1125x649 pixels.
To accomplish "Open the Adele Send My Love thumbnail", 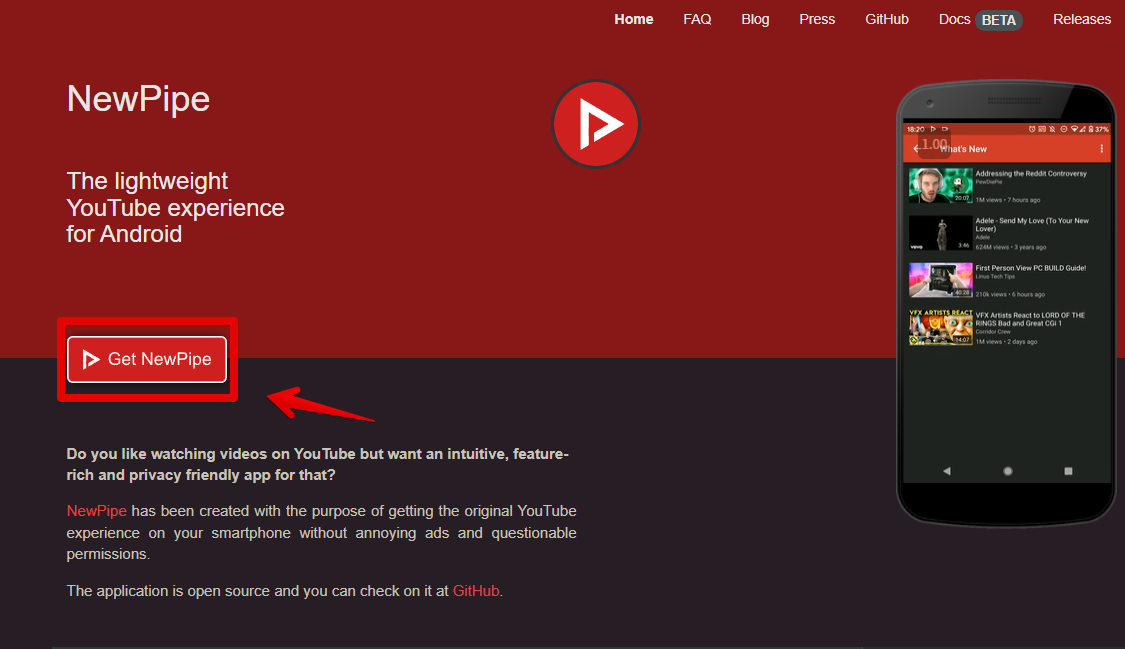I will [941, 233].
